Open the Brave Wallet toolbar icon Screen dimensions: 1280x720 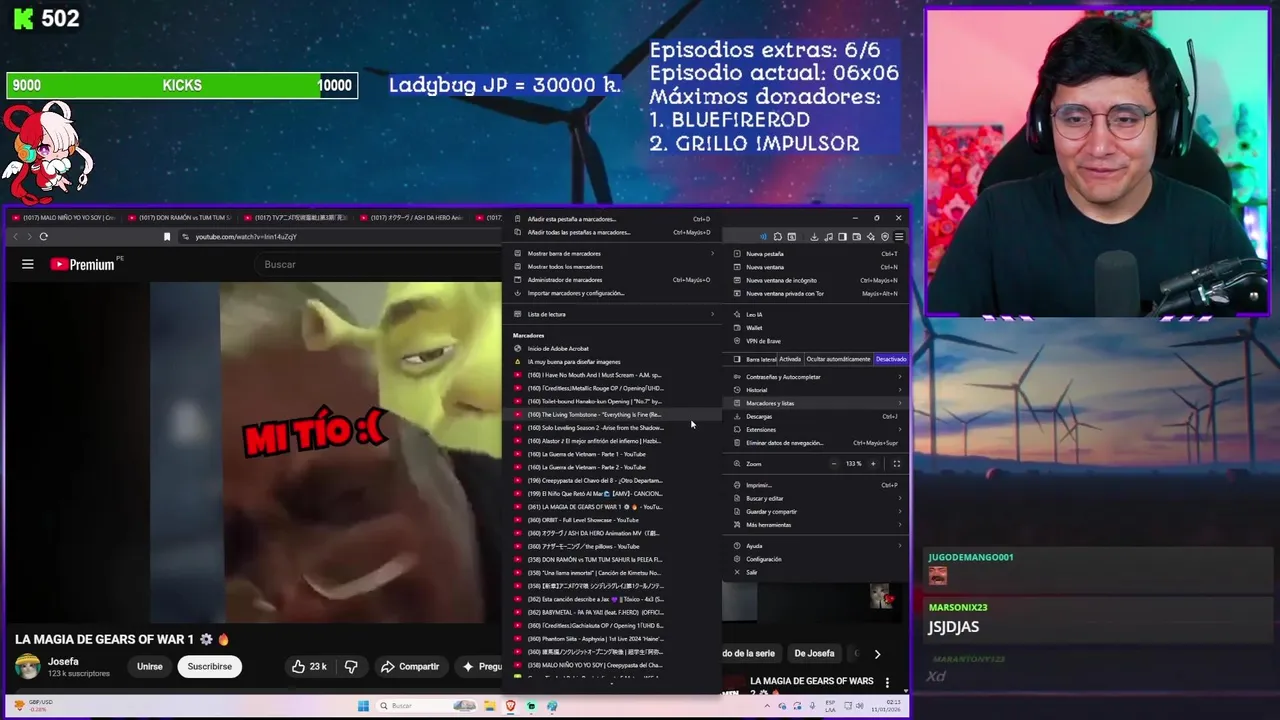(857, 237)
